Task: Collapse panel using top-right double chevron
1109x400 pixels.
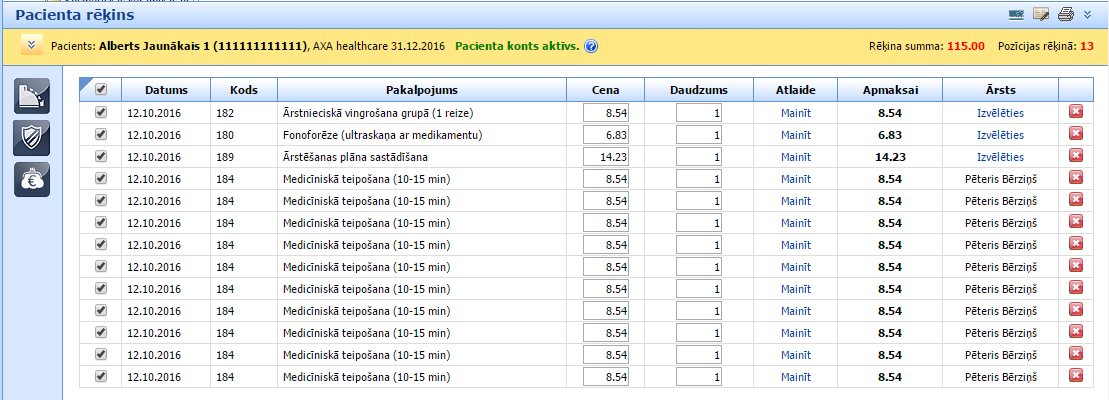Action: [1088, 14]
